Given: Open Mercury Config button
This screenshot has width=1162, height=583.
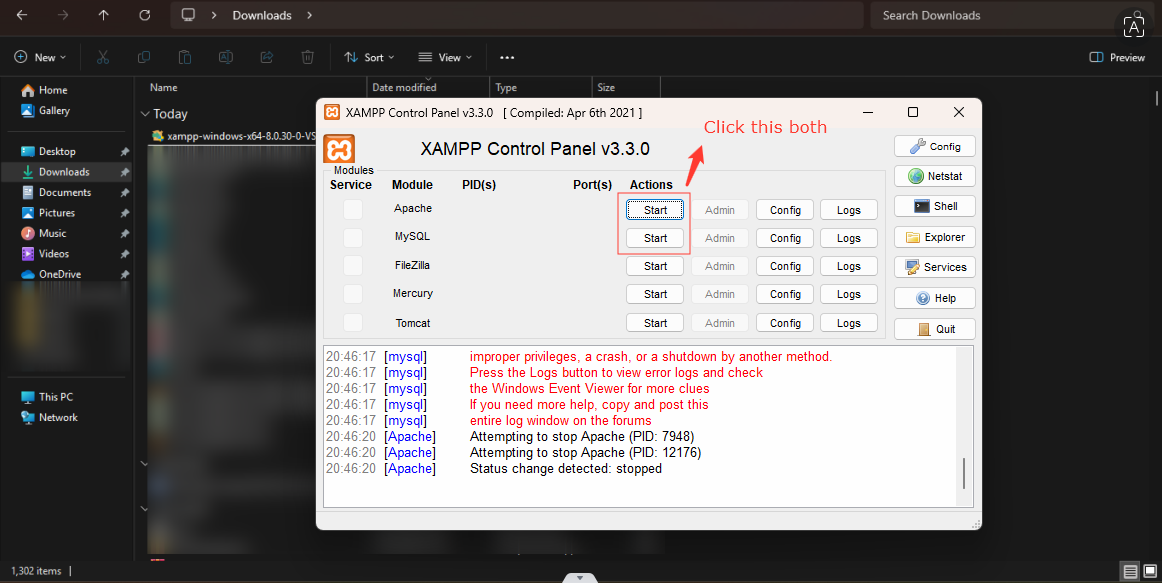Looking at the screenshot, I should coord(785,294).
